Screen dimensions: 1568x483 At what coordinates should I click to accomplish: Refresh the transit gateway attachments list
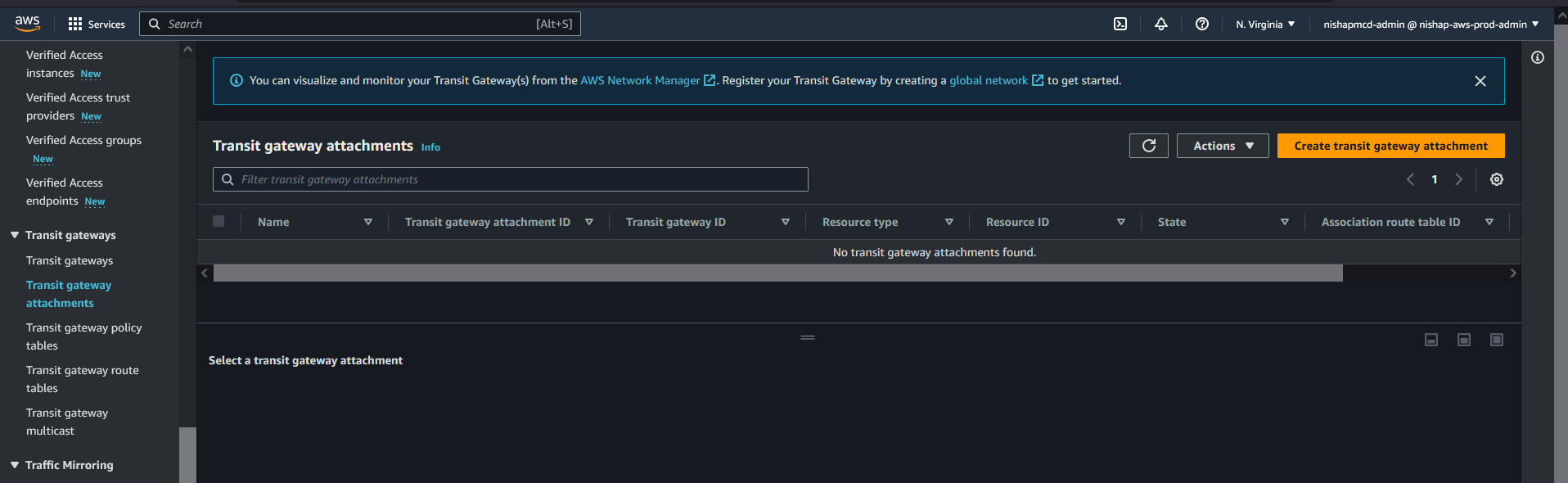pyautogui.click(x=1148, y=146)
